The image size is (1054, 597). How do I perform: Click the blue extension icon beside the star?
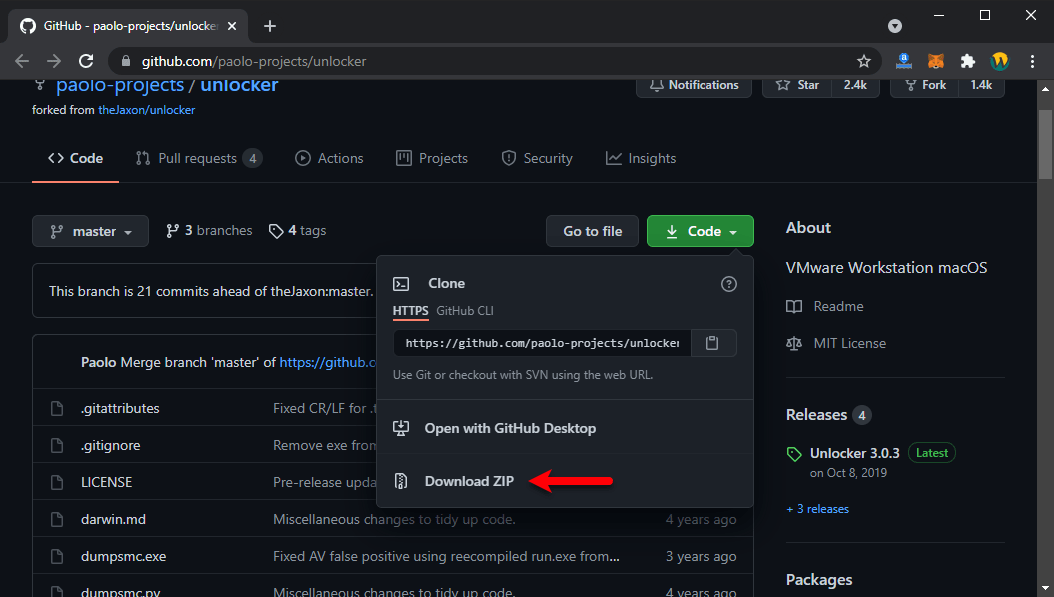point(904,61)
